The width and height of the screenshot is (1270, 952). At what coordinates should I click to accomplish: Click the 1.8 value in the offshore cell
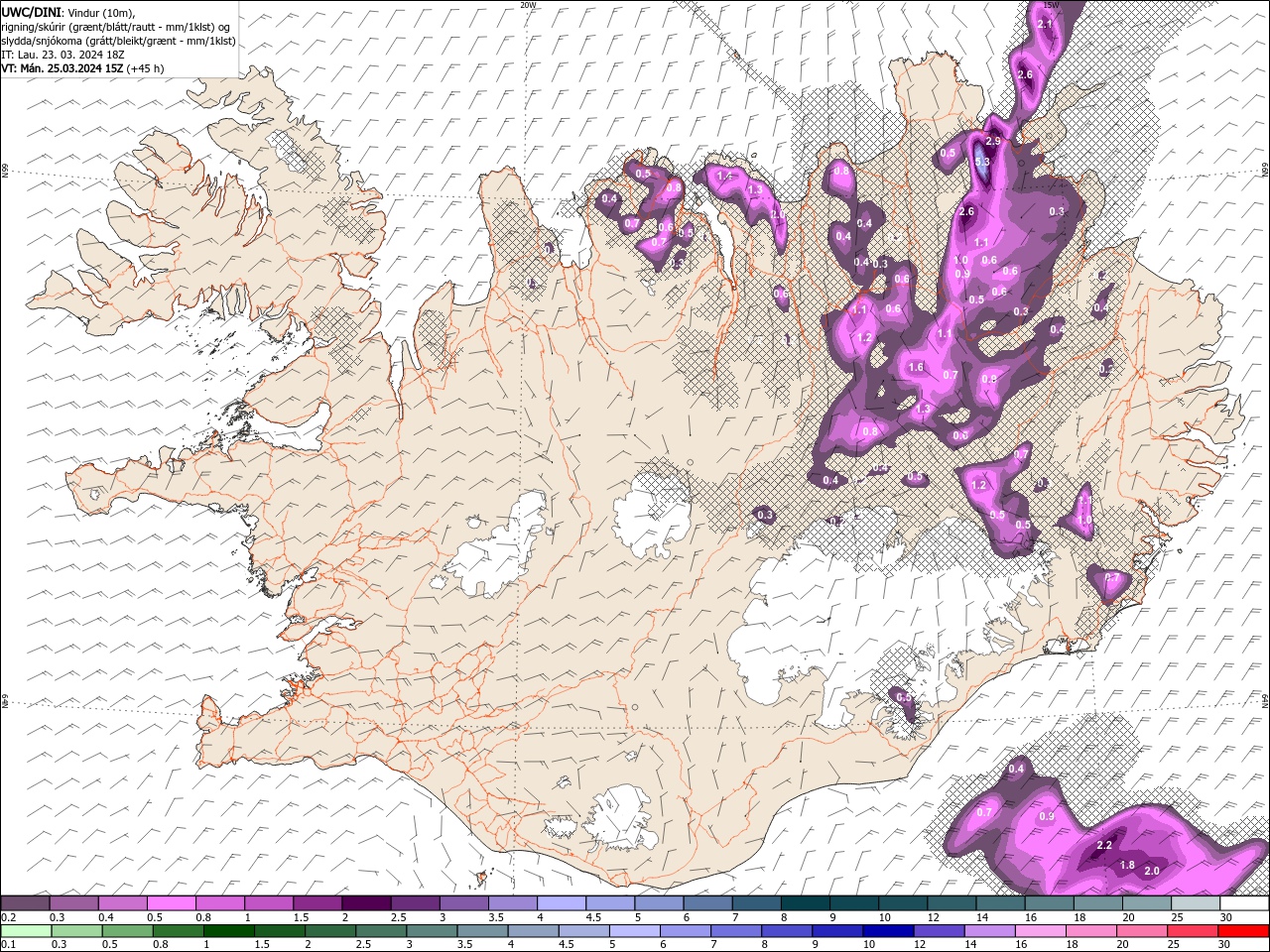point(1127,865)
